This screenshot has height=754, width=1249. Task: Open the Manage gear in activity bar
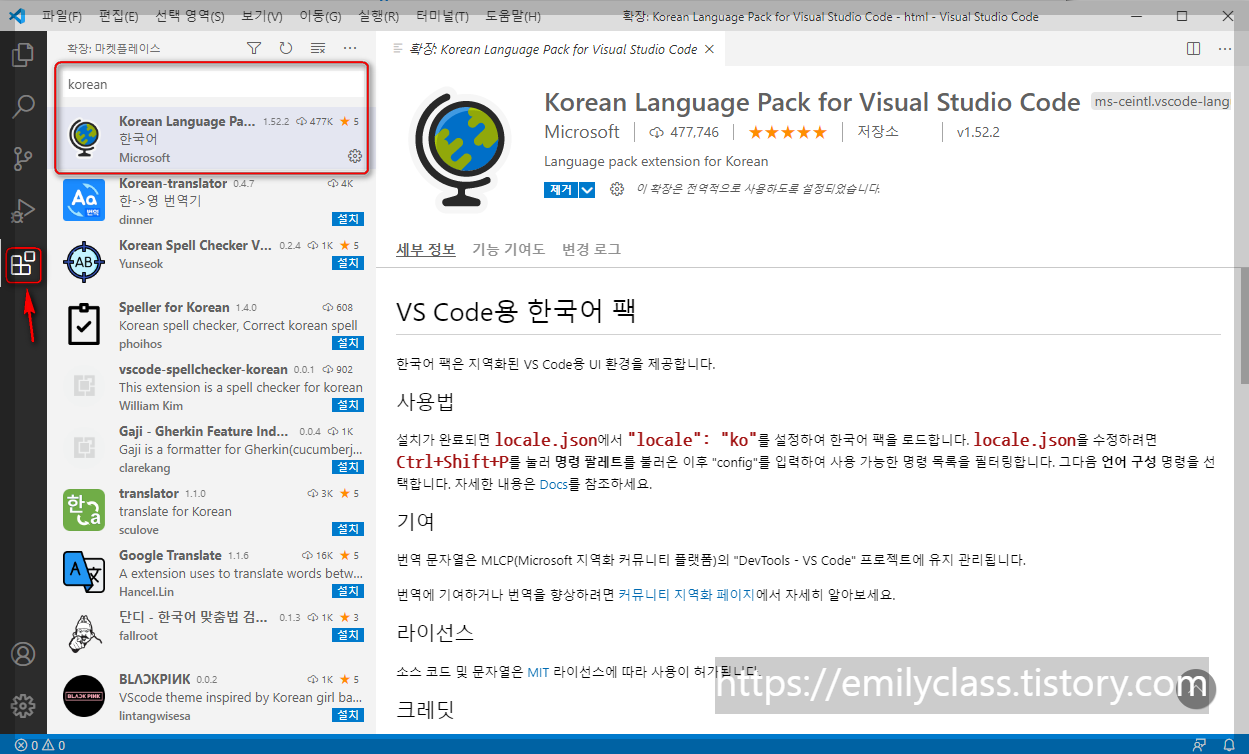pos(23,706)
